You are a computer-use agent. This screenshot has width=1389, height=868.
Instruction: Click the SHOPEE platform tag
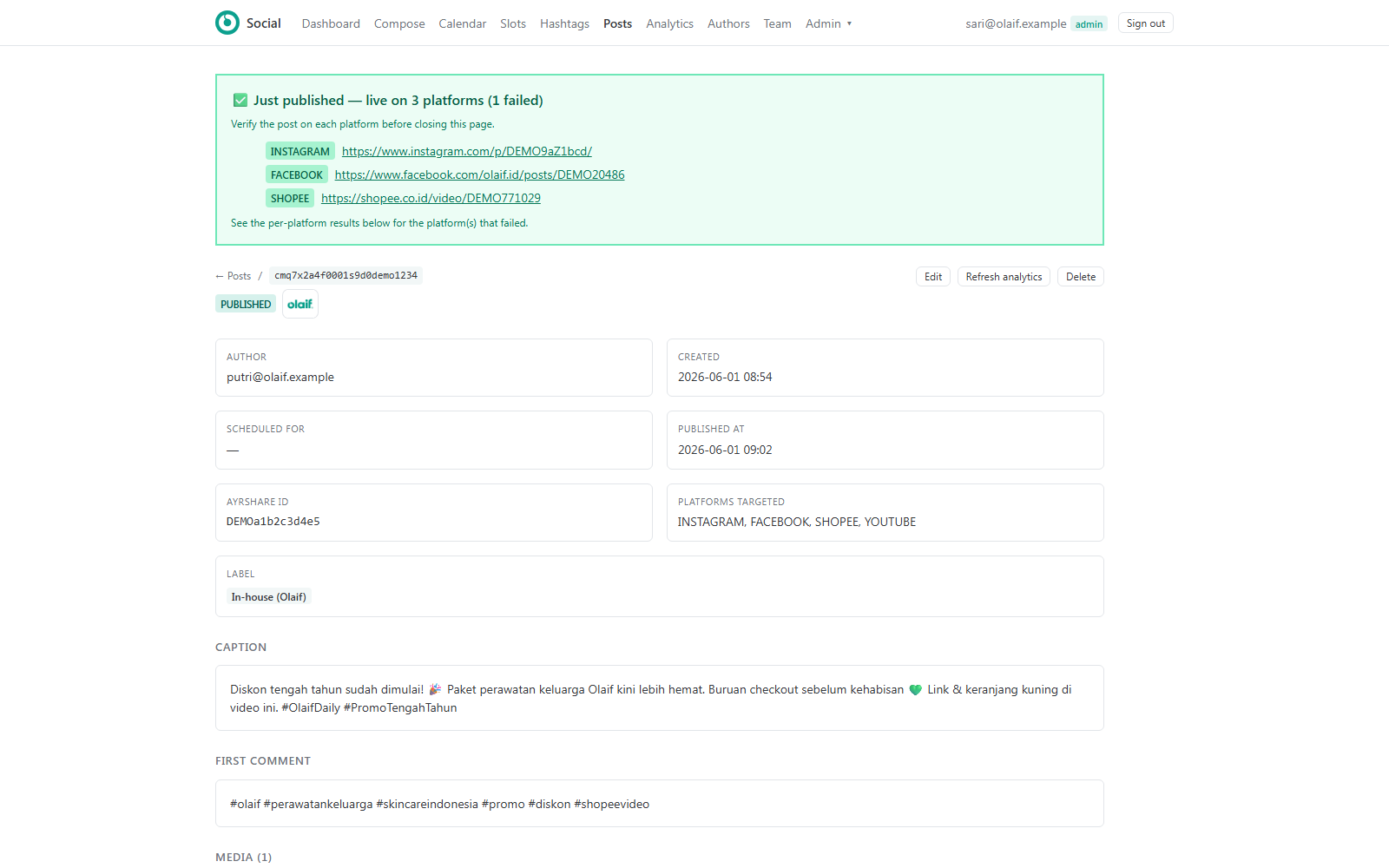290,198
